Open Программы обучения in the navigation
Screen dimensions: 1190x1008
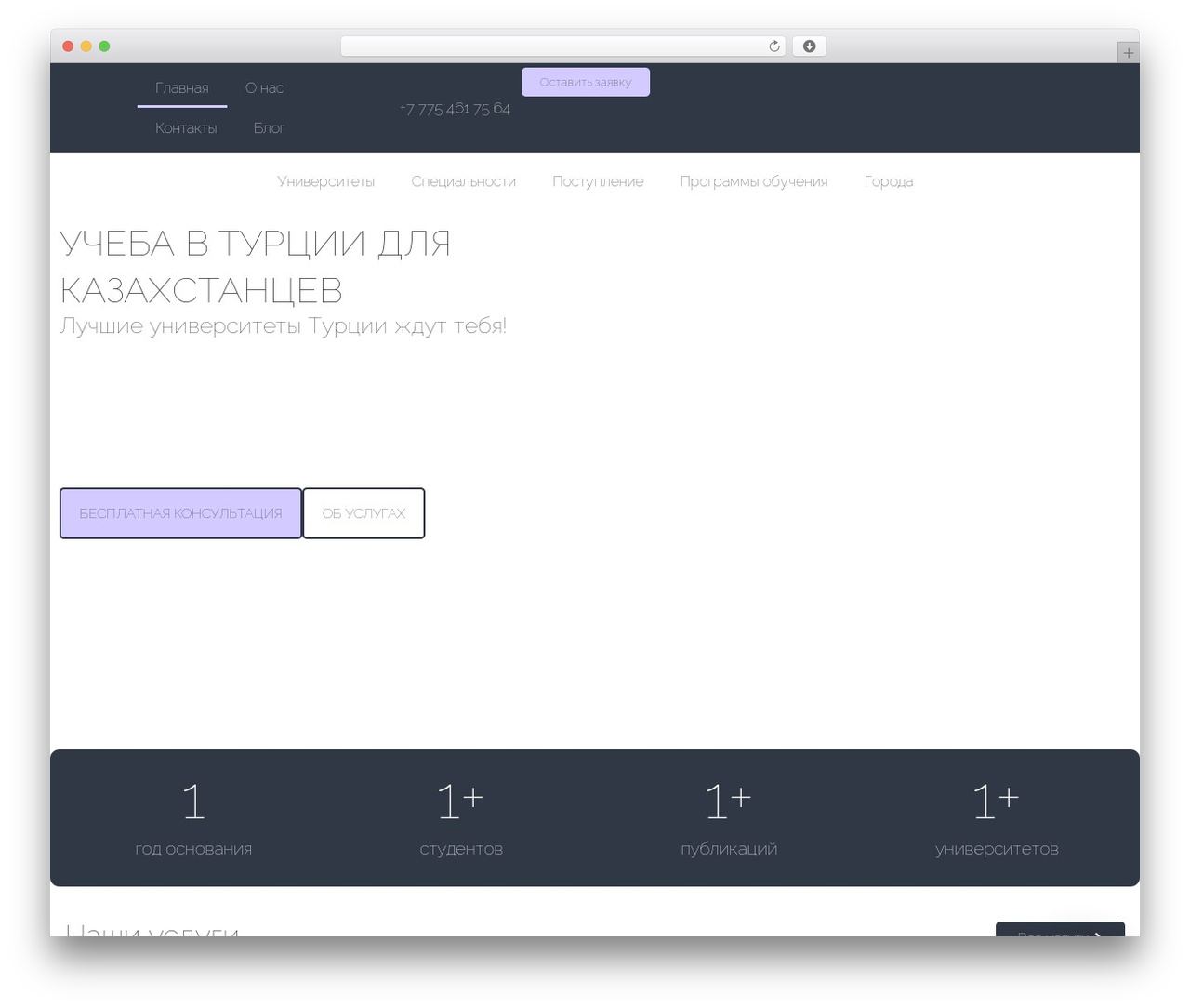[754, 181]
